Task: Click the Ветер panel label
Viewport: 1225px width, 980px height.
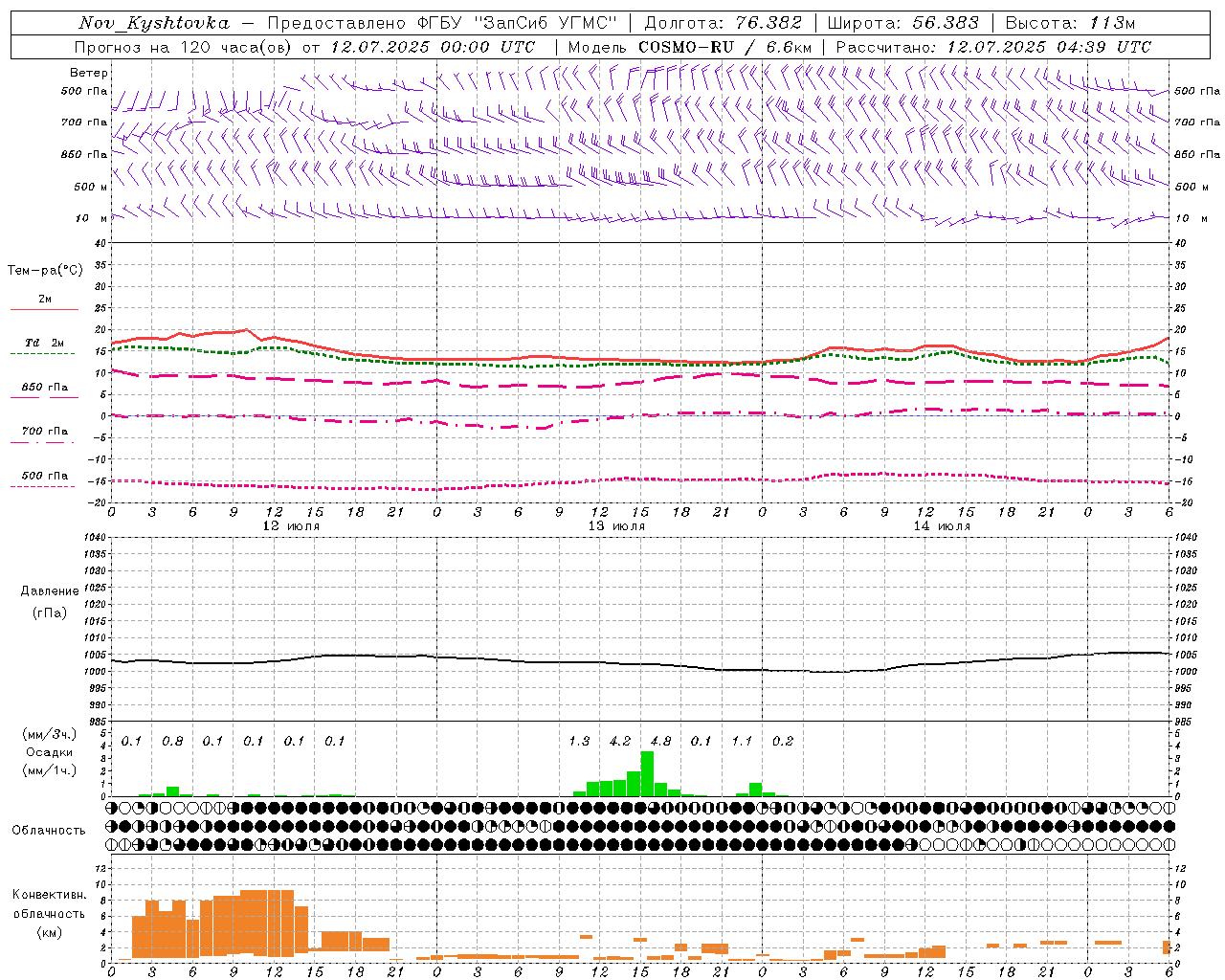Action: coord(89,73)
